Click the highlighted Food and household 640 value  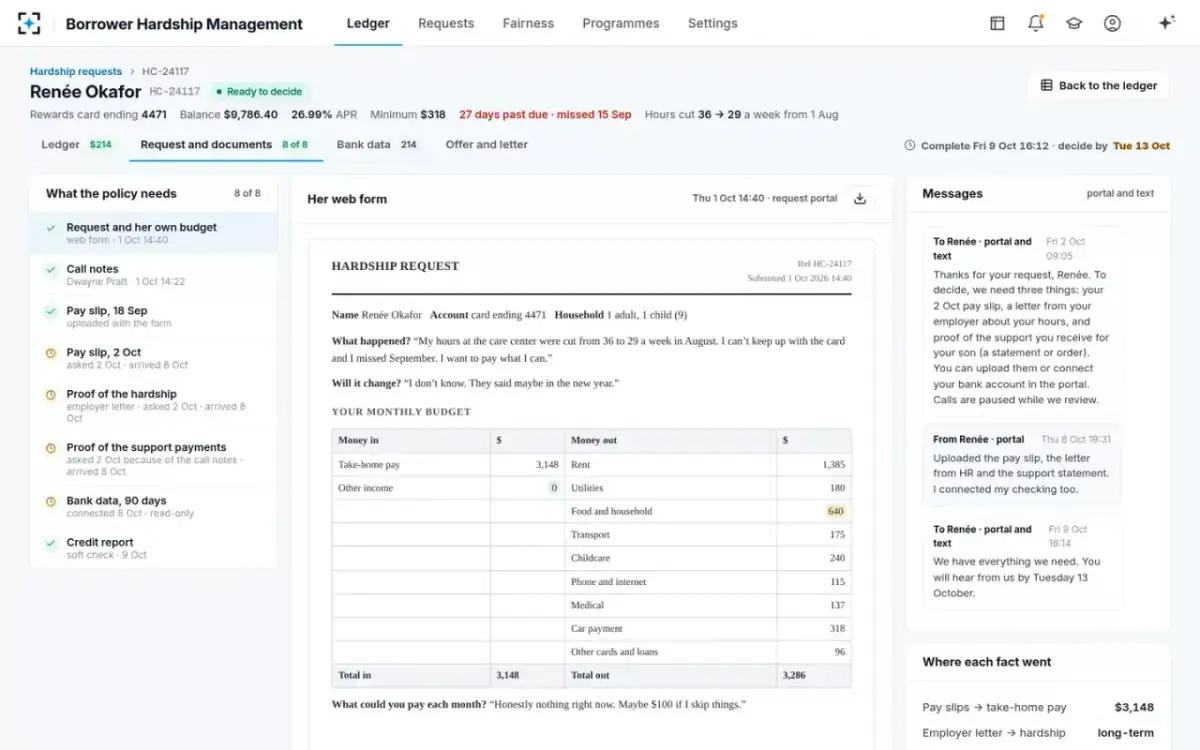point(836,511)
